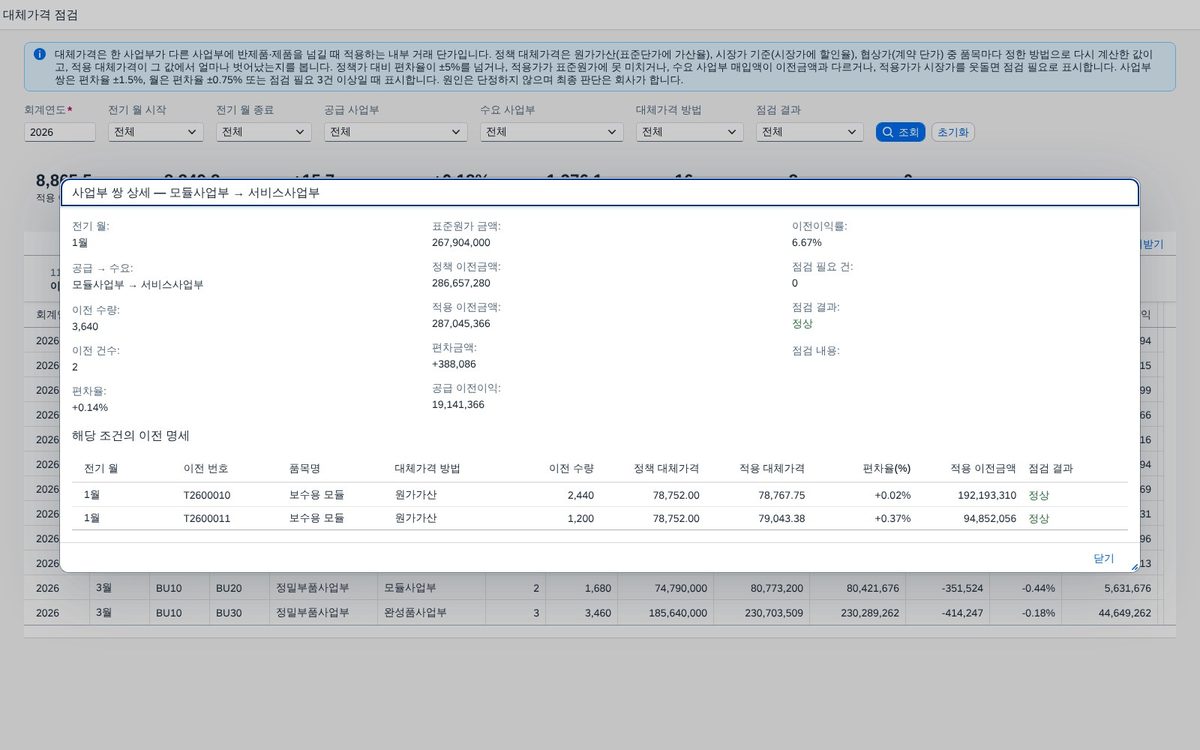Click the info icon in message strip
The image size is (1200, 750).
coord(39,54)
